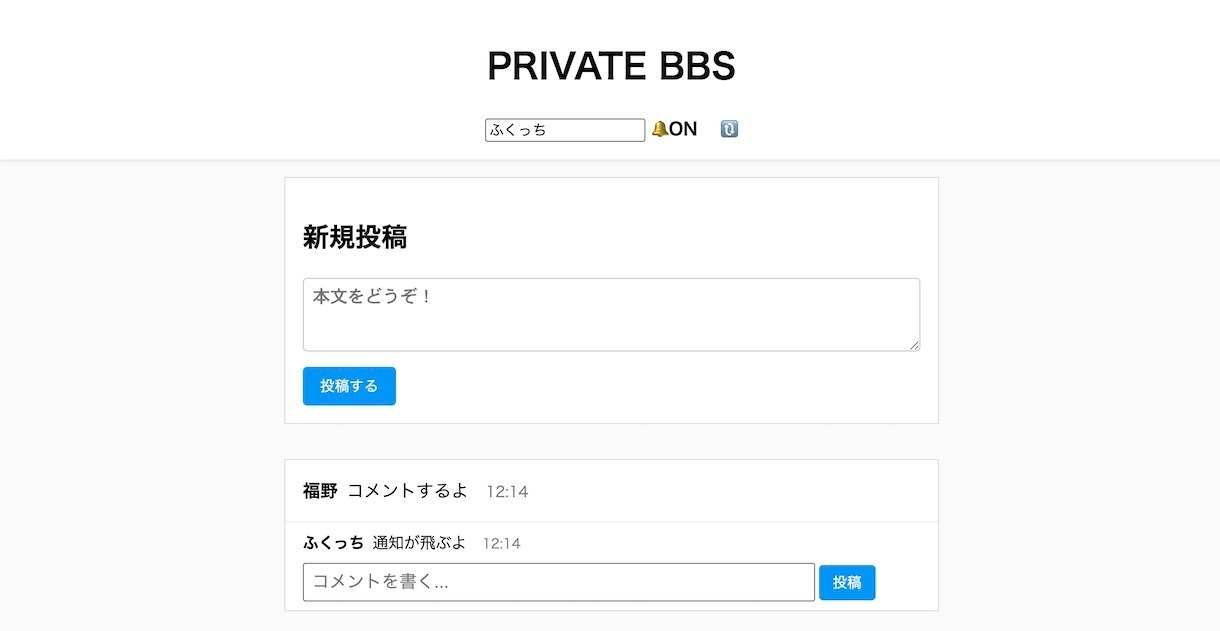Post the comment with 投稿 button

(847, 582)
